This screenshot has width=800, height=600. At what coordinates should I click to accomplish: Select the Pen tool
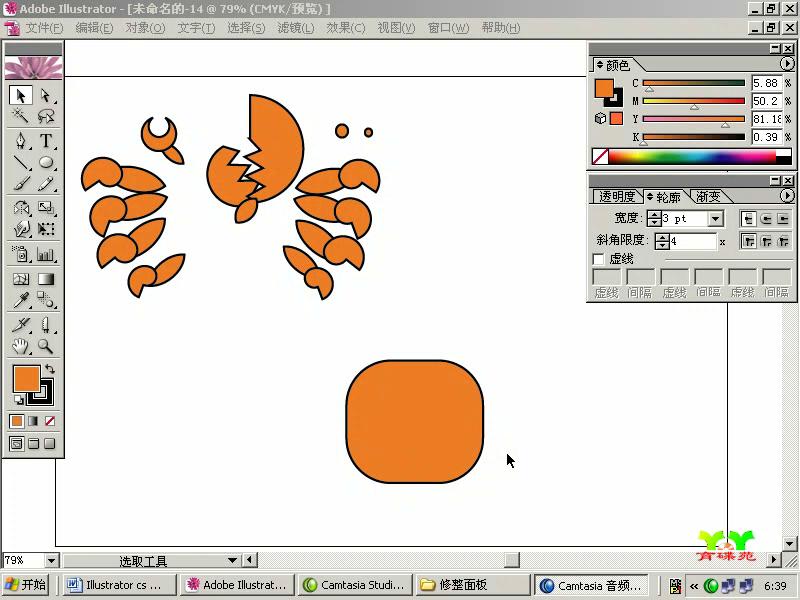(x=21, y=140)
